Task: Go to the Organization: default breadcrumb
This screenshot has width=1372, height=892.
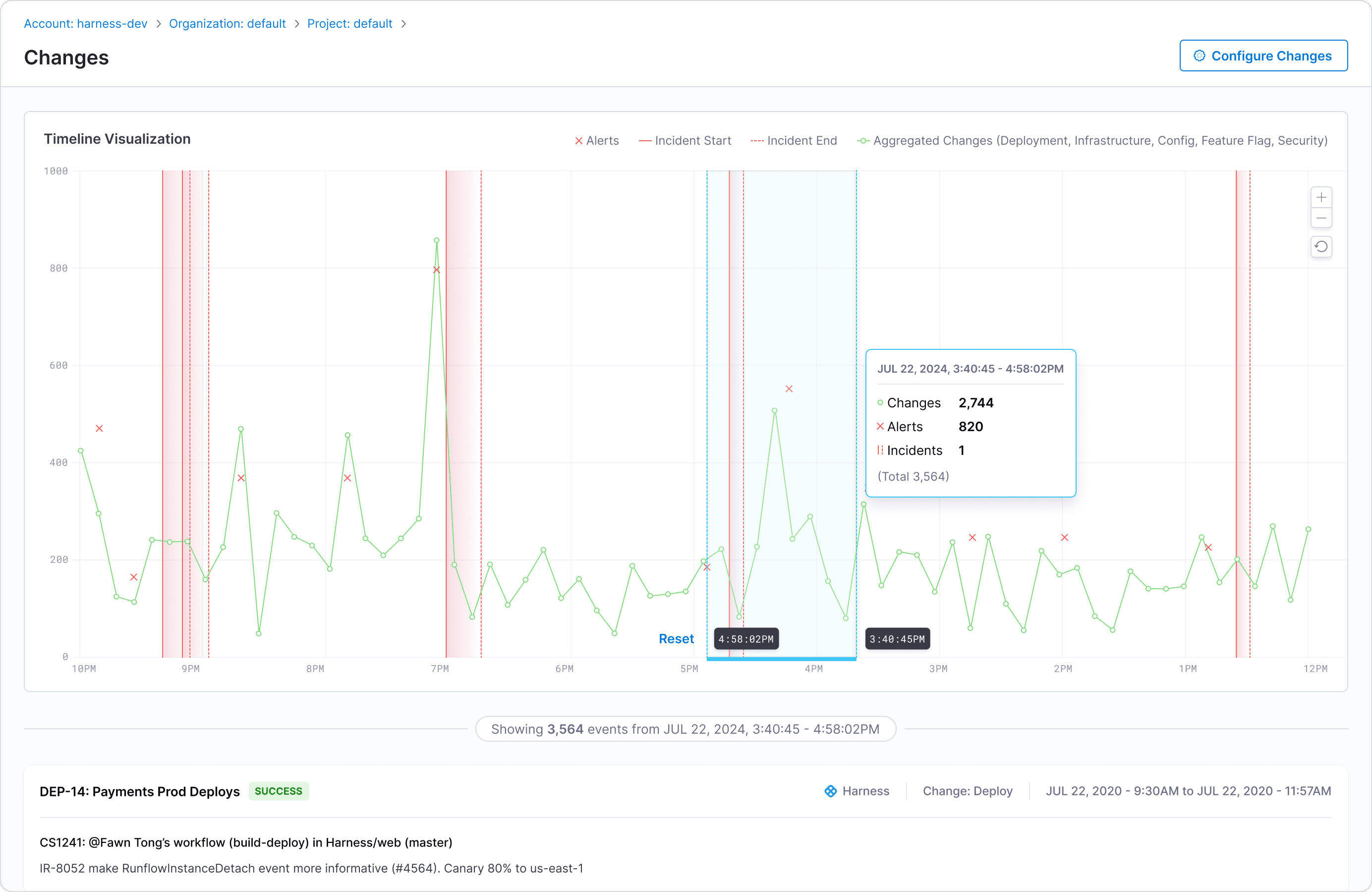Action: point(227,24)
